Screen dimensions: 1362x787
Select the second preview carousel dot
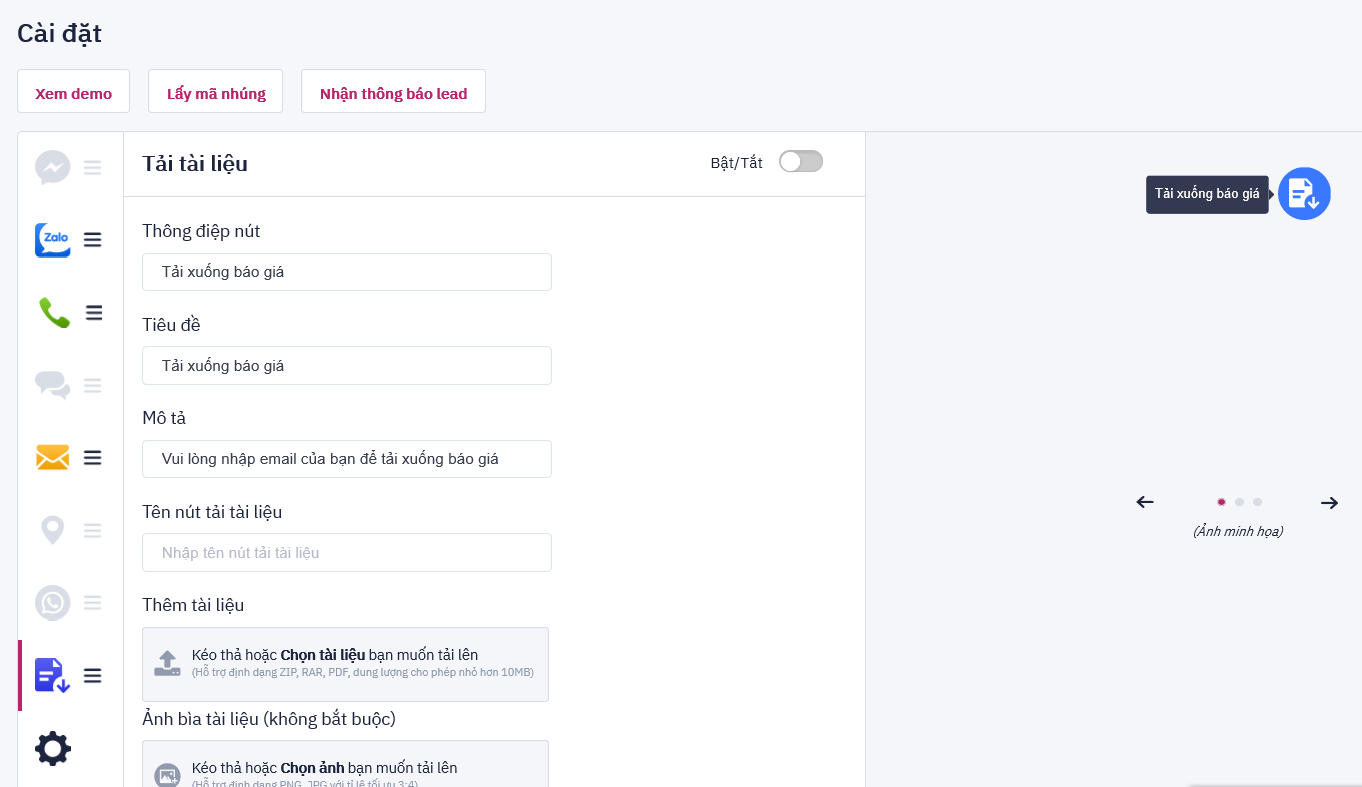(1239, 502)
